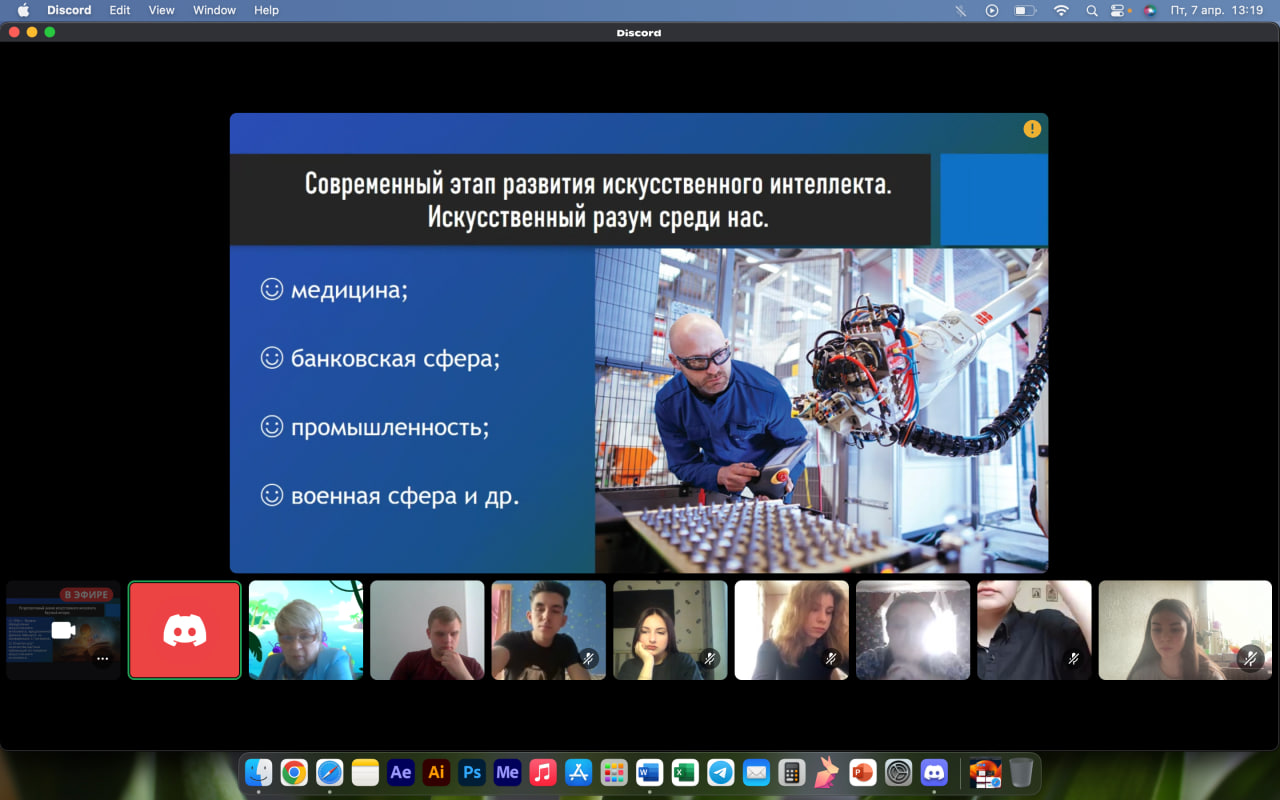The width and height of the screenshot is (1280, 800).
Task: Click the «В ЭФИРЕ» live badge
Action: point(86,595)
